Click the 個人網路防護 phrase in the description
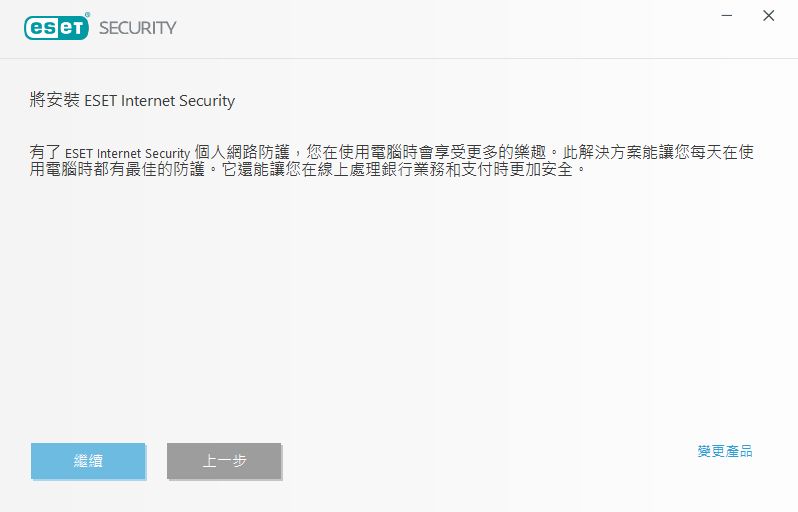The height and width of the screenshot is (512, 798). point(241,153)
